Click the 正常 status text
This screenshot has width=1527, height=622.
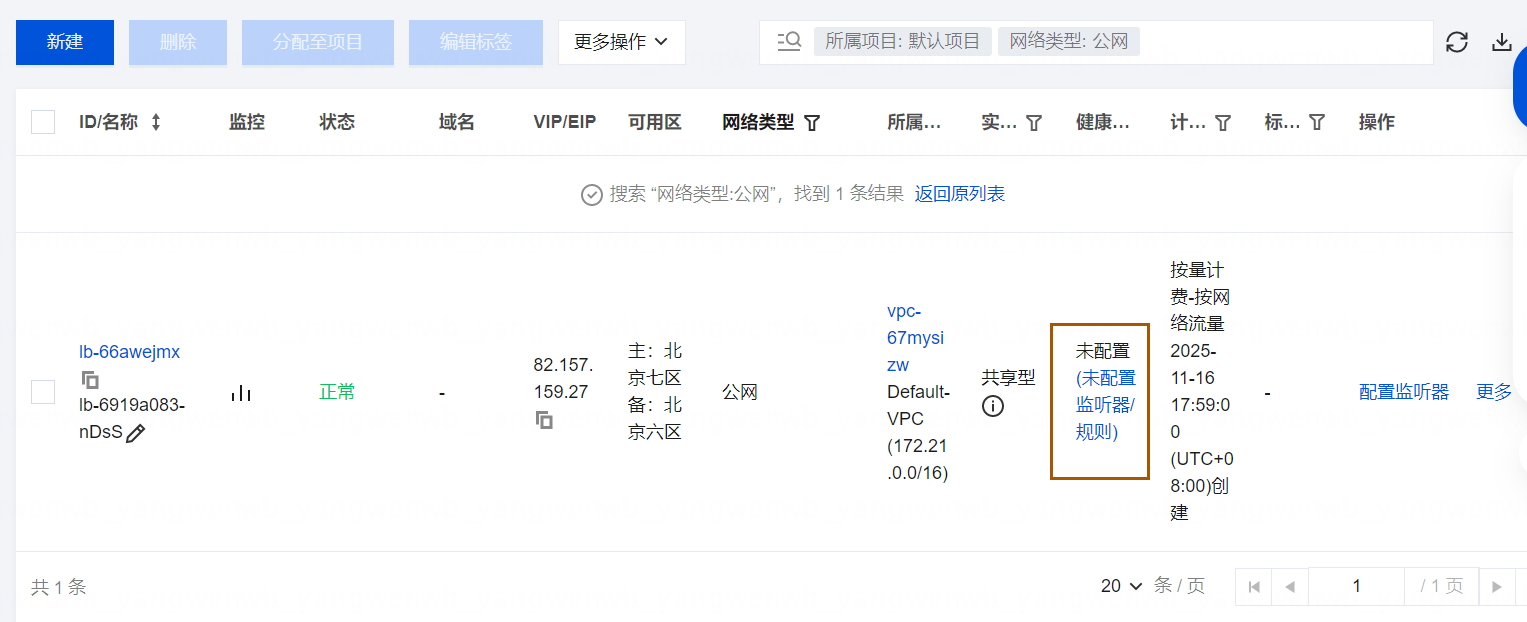(x=337, y=392)
